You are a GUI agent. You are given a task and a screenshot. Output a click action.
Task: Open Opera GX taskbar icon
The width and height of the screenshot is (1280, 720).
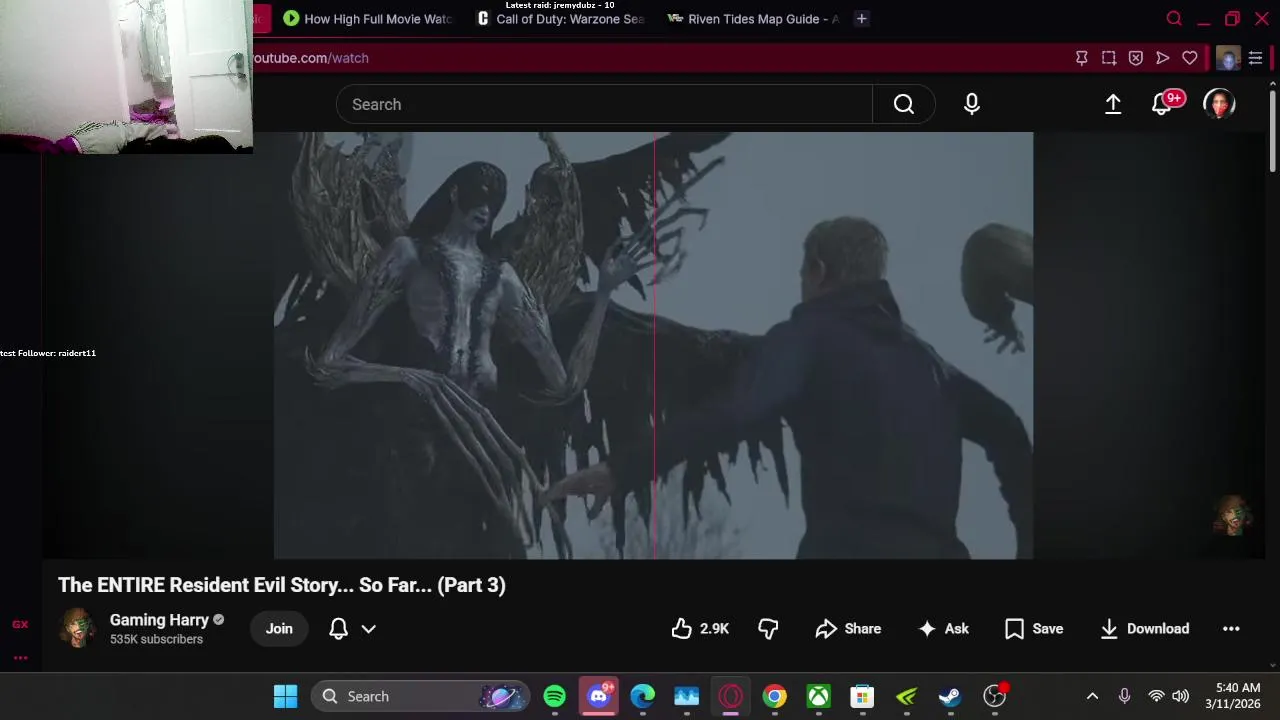point(730,696)
